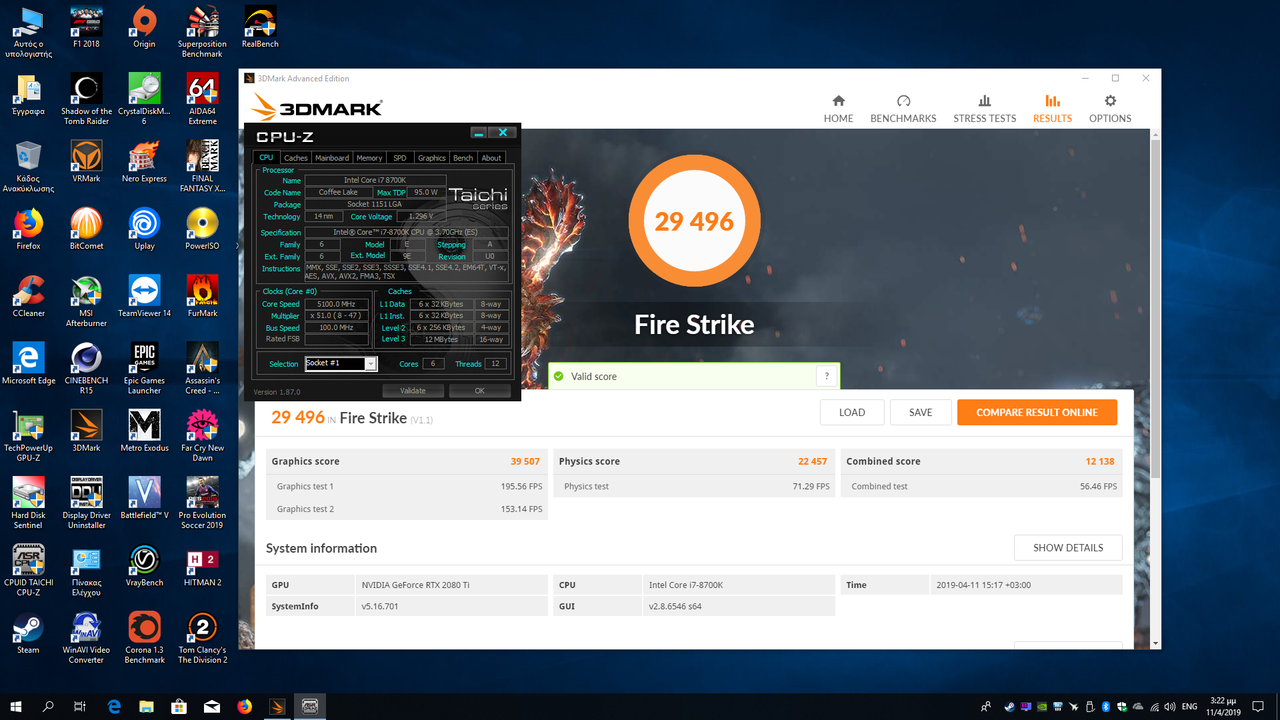Viewport: 1280px width, 720px height.
Task: Launch VRMark desktop icon
Action: tap(86, 162)
